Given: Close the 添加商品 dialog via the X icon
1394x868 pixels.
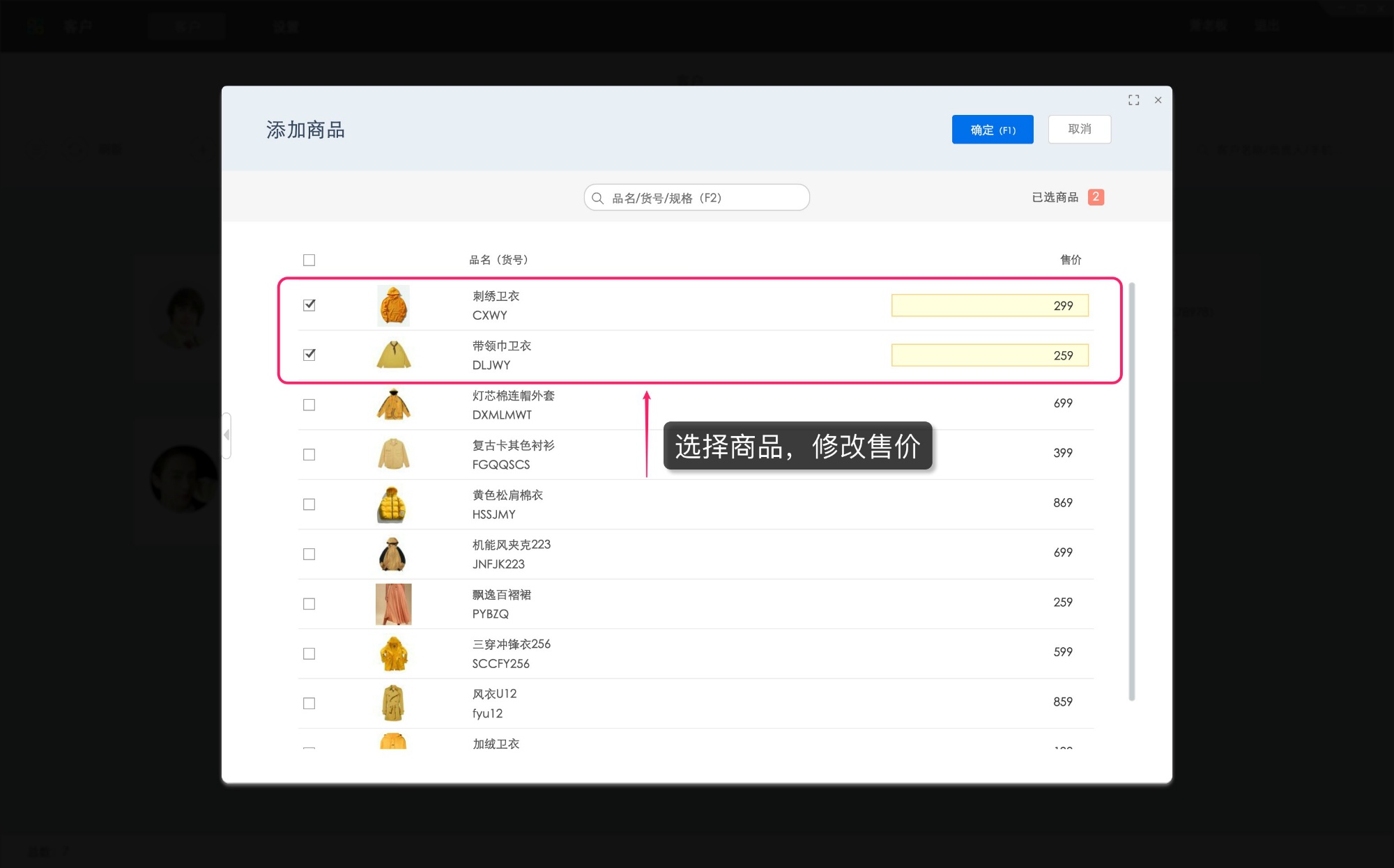Looking at the screenshot, I should point(1158,100).
